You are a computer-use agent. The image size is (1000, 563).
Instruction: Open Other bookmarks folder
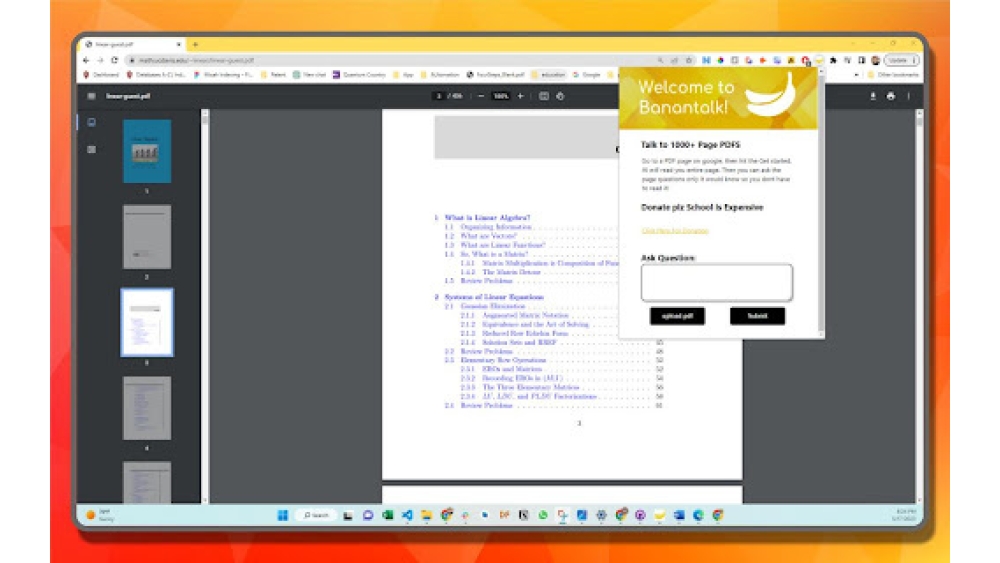pos(893,75)
